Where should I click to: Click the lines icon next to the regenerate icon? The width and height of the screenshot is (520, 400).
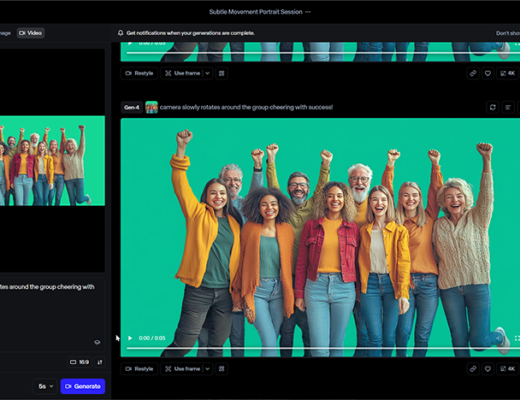(x=508, y=107)
